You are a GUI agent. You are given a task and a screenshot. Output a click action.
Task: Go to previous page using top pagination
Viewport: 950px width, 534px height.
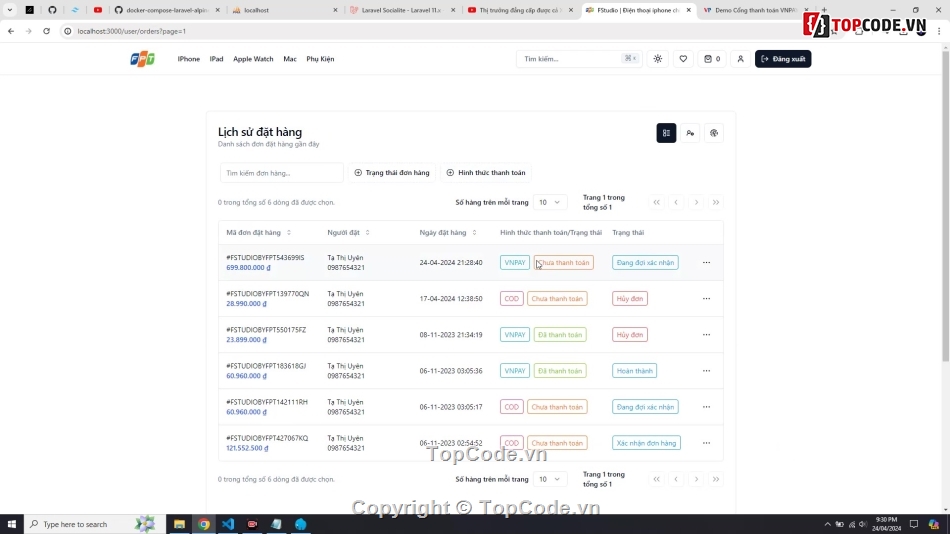pos(676,202)
